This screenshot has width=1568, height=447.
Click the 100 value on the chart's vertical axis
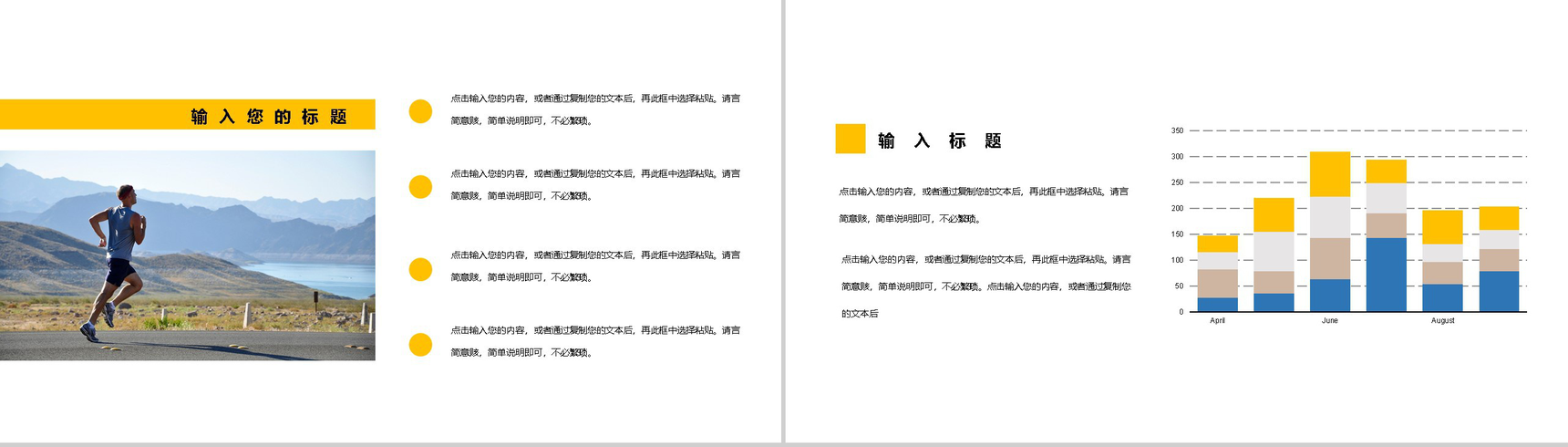tap(1177, 261)
